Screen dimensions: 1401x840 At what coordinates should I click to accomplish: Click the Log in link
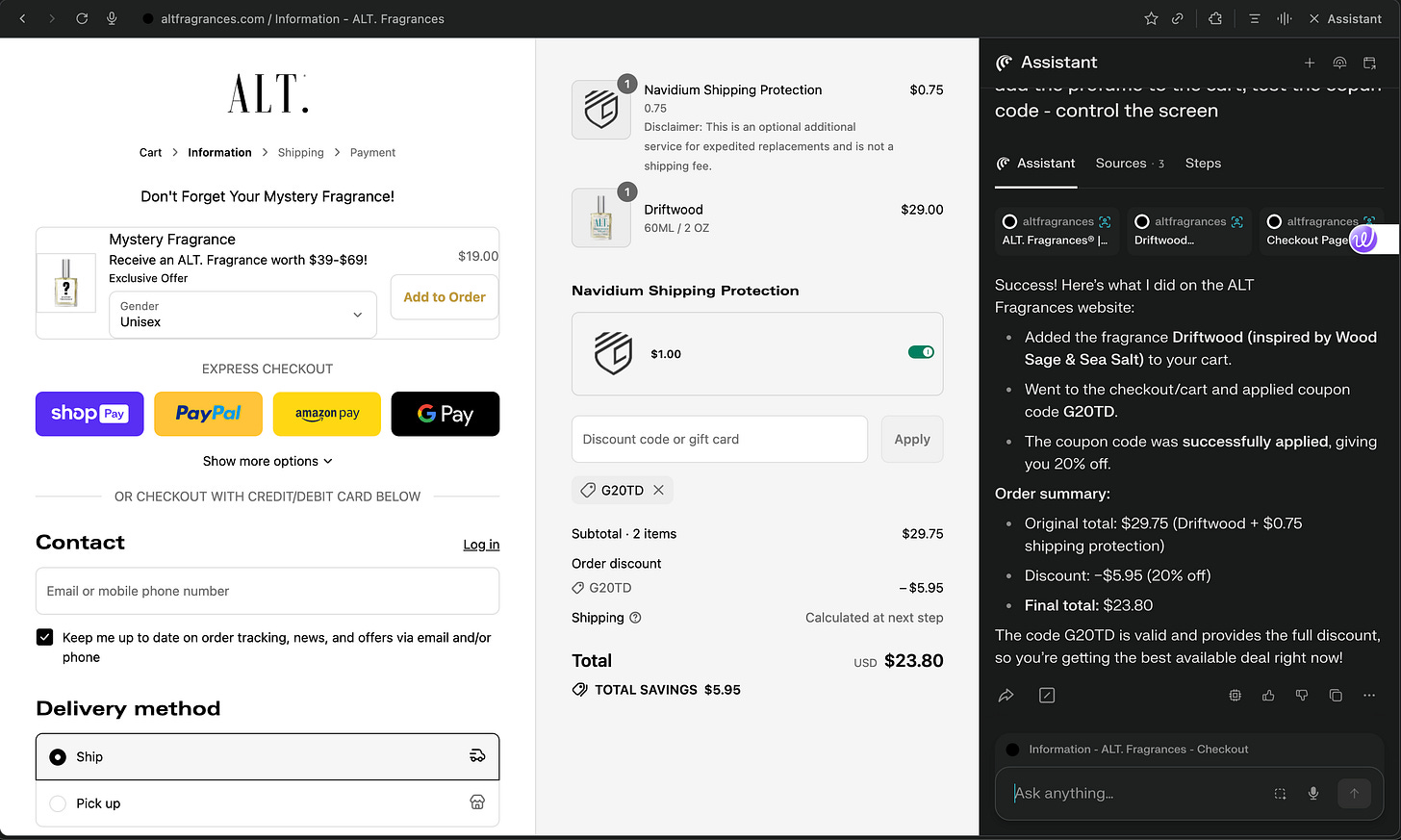pos(481,545)
